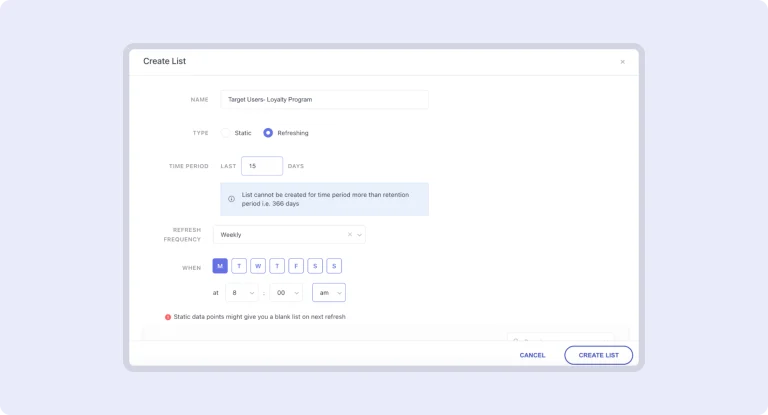This screenshot has width=768, height=415.
Task: Click the red warning icon near static data message
Action: [168, 317]
